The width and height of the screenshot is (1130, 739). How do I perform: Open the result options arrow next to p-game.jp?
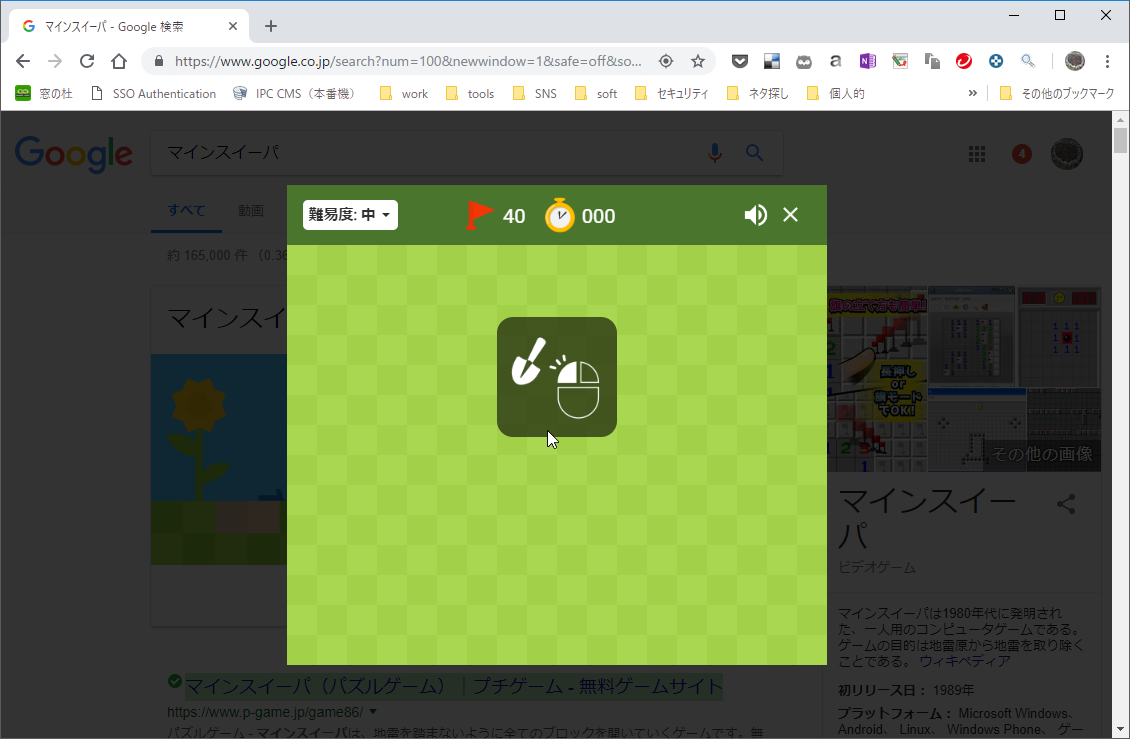click(x=372, y=711)
